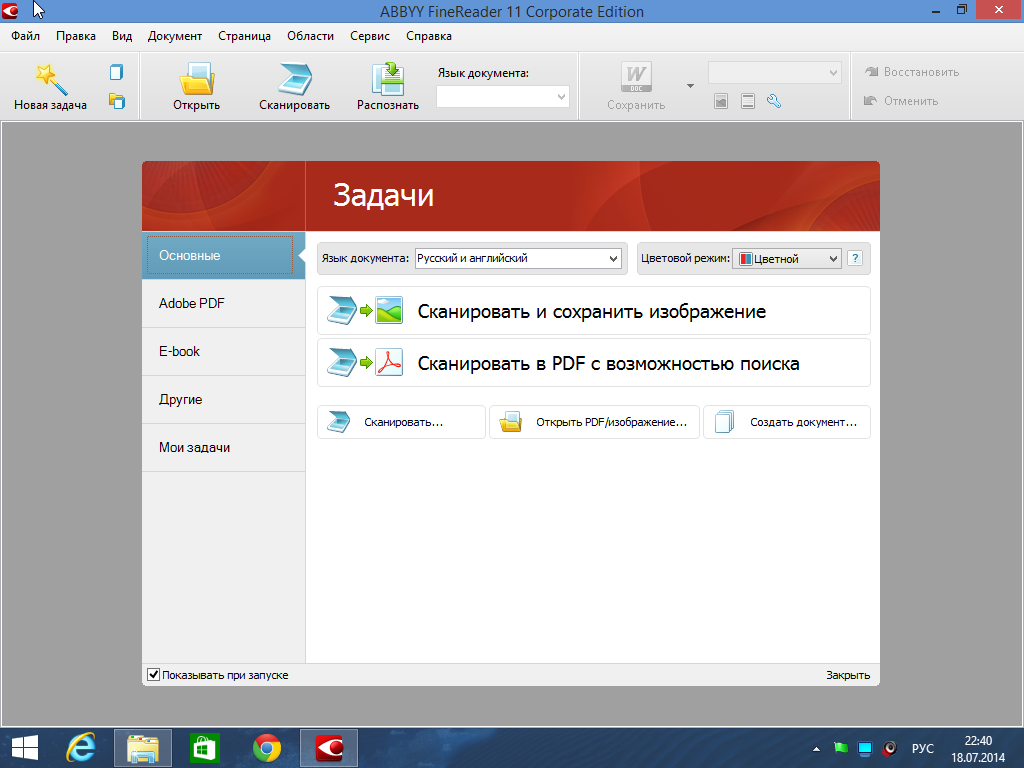
Task: Open the Документ menu
Action: pos(175,36)
